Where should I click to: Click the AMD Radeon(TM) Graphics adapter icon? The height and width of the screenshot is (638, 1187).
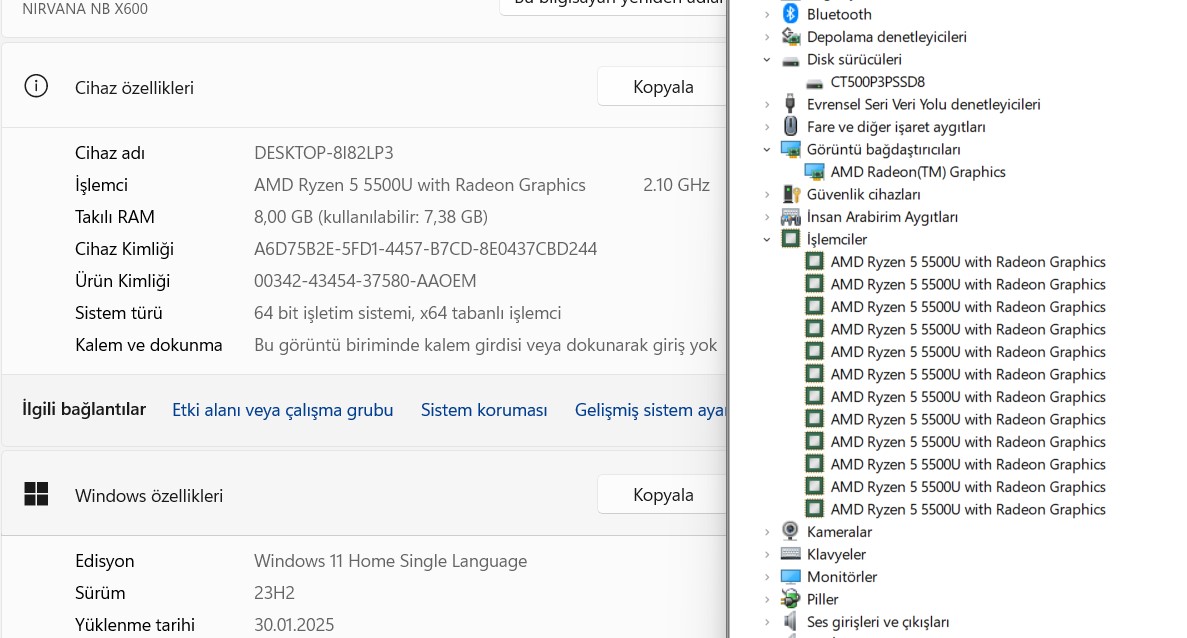point(815,172)
